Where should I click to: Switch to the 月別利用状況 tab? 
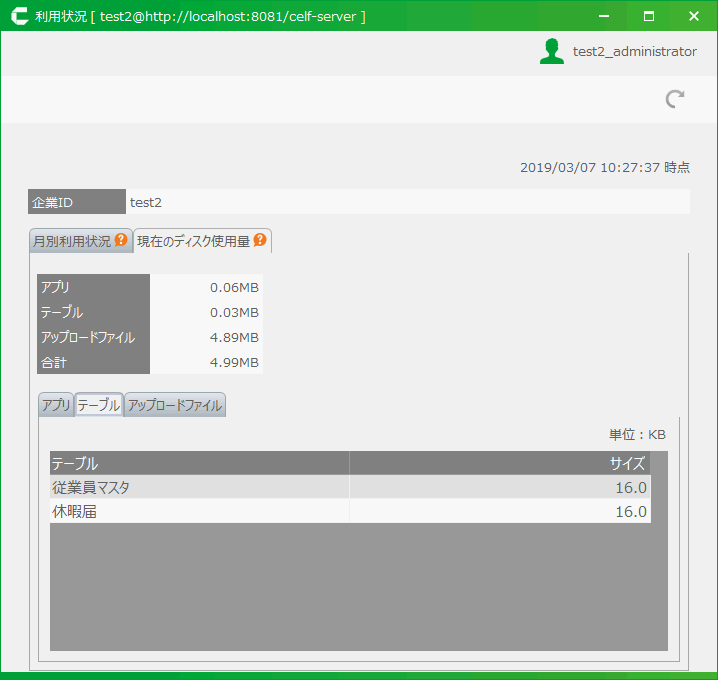point(72,241)
